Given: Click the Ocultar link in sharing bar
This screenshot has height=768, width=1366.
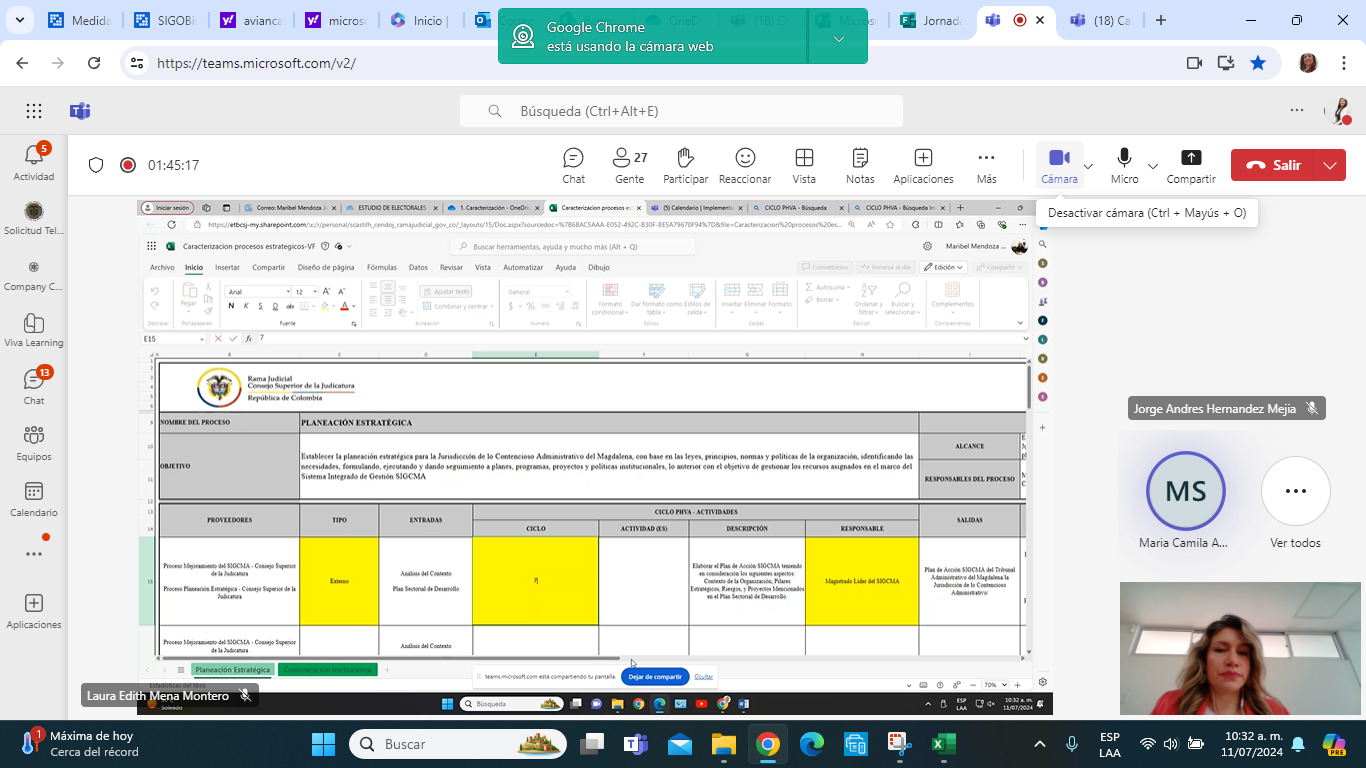Looking at the screenshot, I should pyautogui.click(x=704, y=677).
